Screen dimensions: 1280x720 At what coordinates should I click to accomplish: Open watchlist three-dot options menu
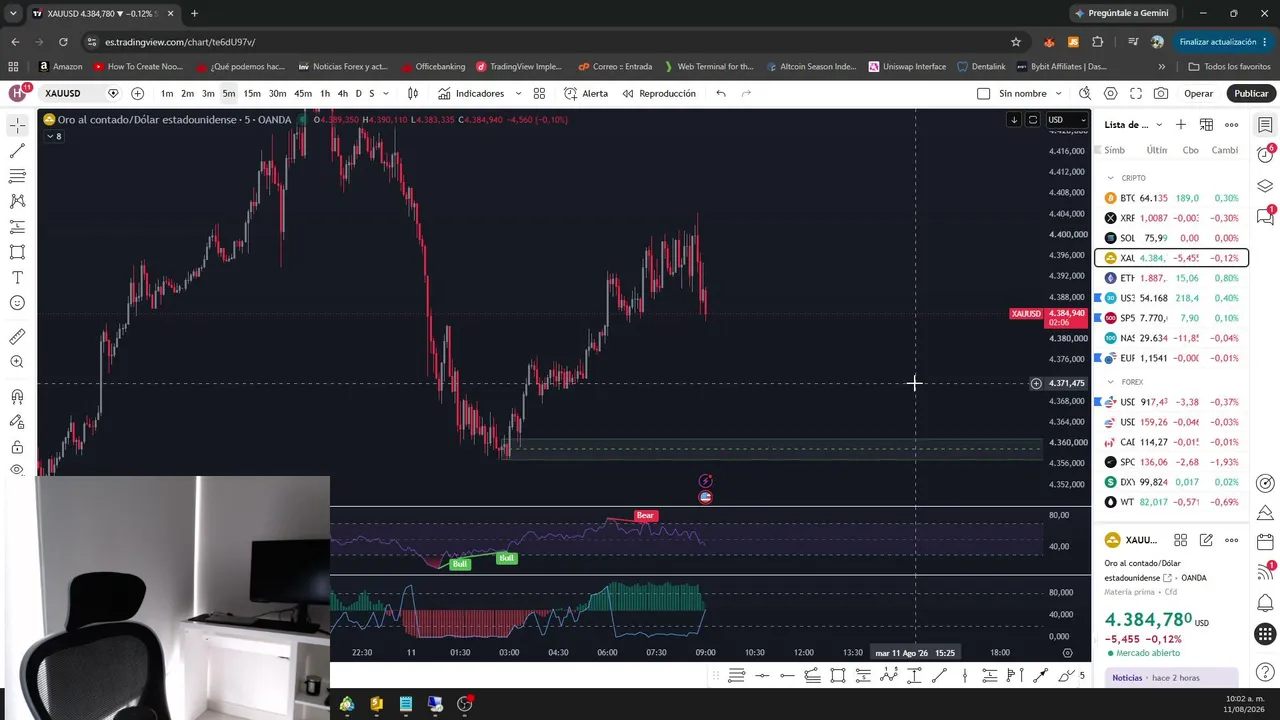(1231, 125)
